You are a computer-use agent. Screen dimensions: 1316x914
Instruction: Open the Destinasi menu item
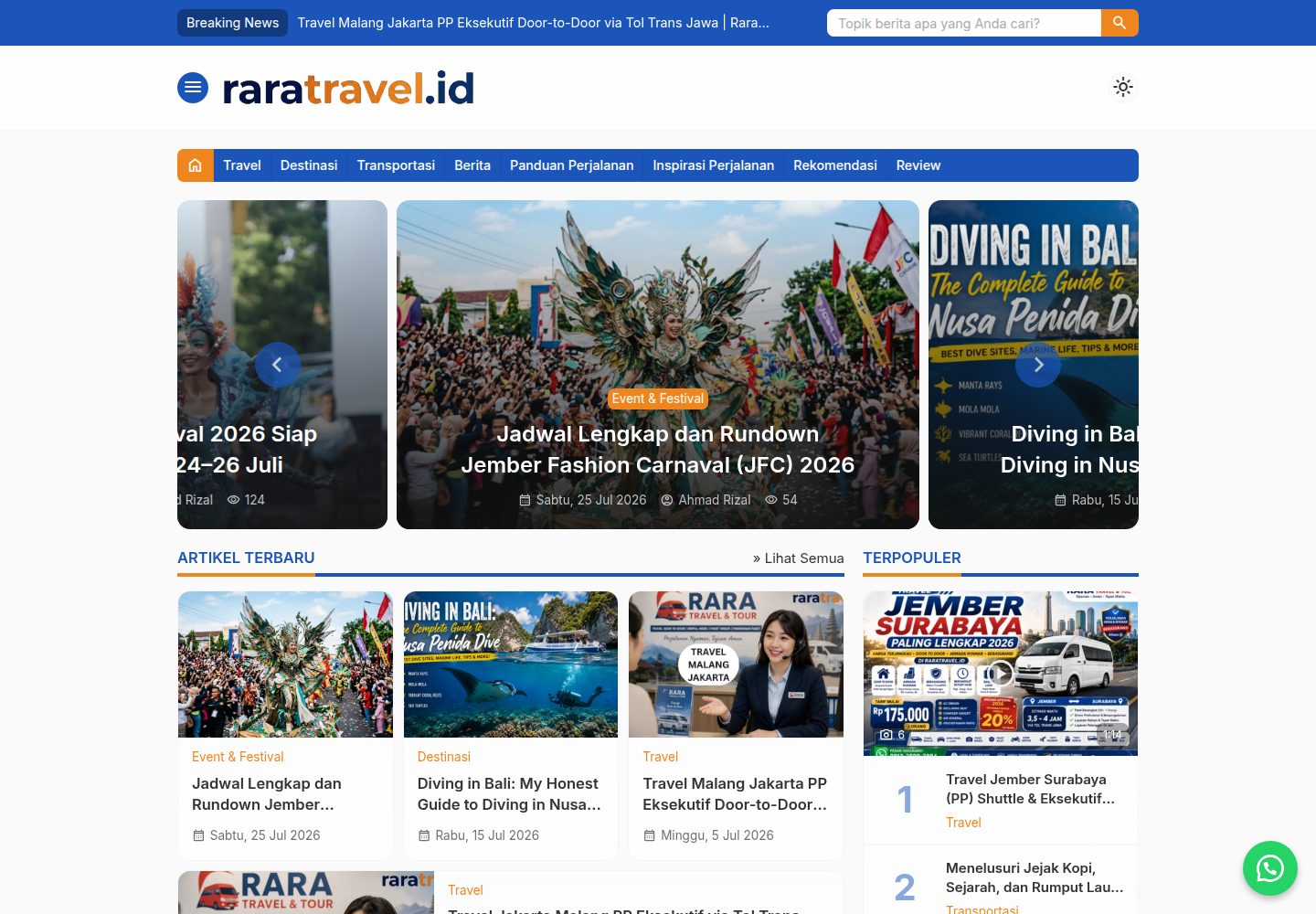click(309, 165)
